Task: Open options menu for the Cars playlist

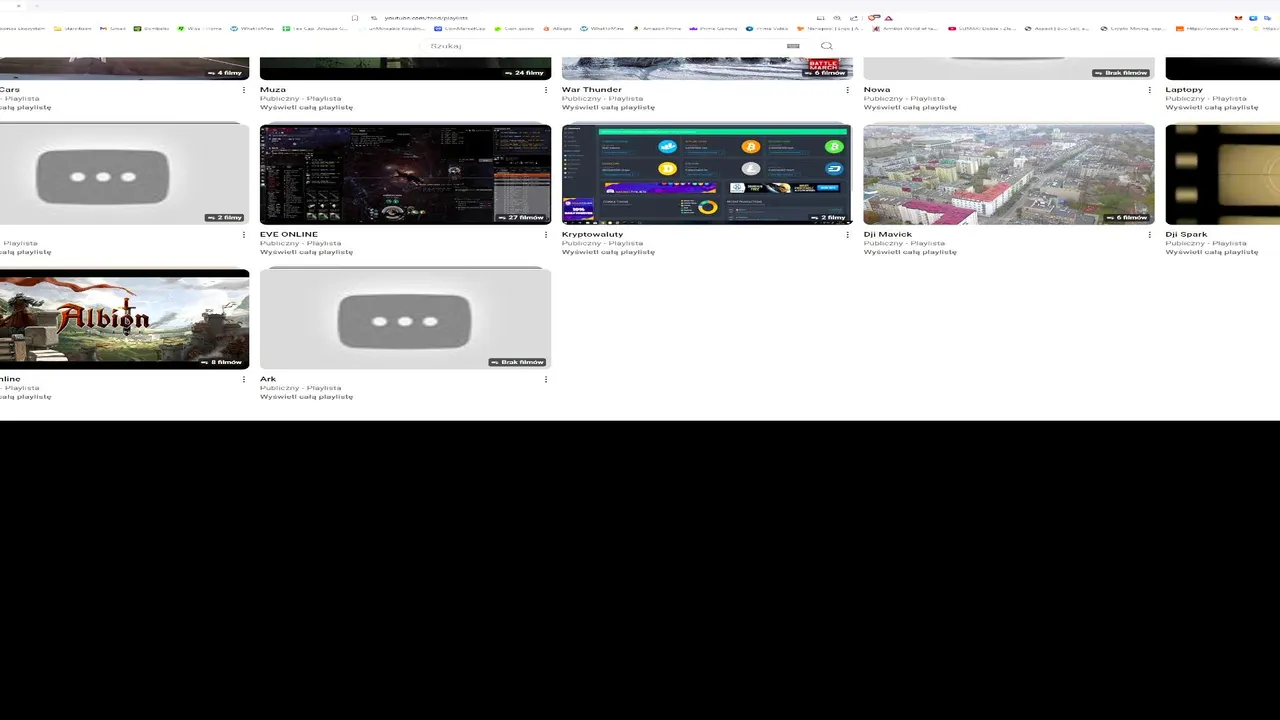Action: pos(244,90)
